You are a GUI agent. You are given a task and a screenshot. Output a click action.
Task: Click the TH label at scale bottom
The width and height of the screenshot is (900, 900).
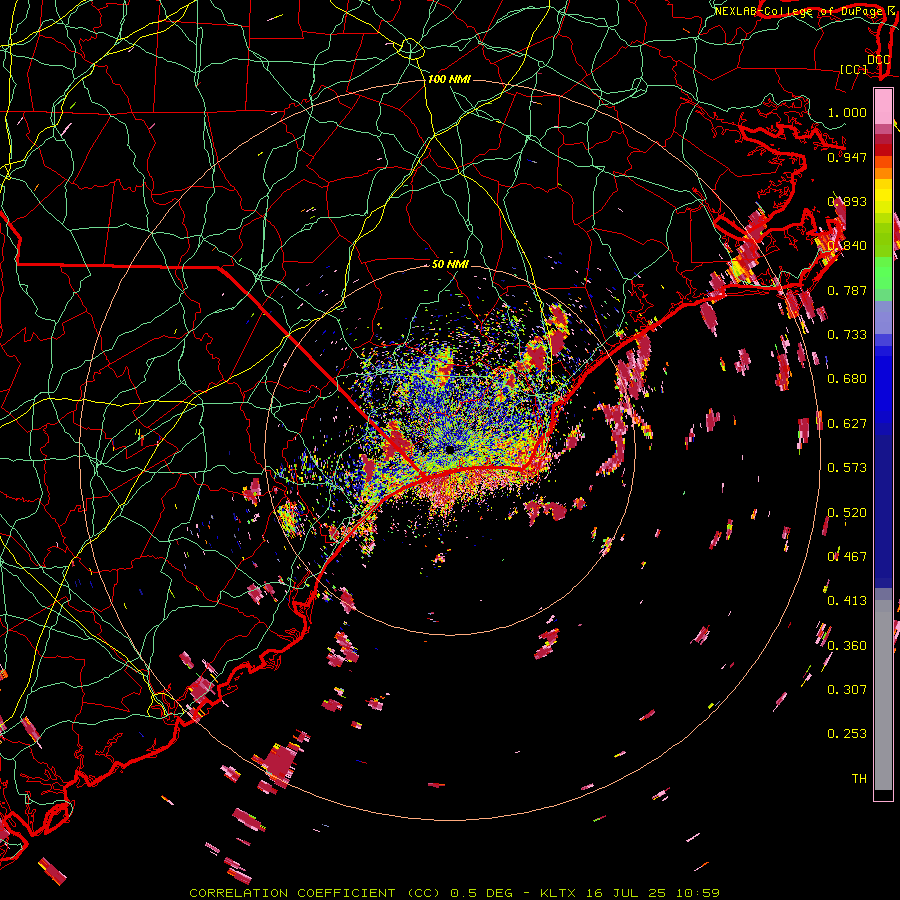tap(859, 779)
